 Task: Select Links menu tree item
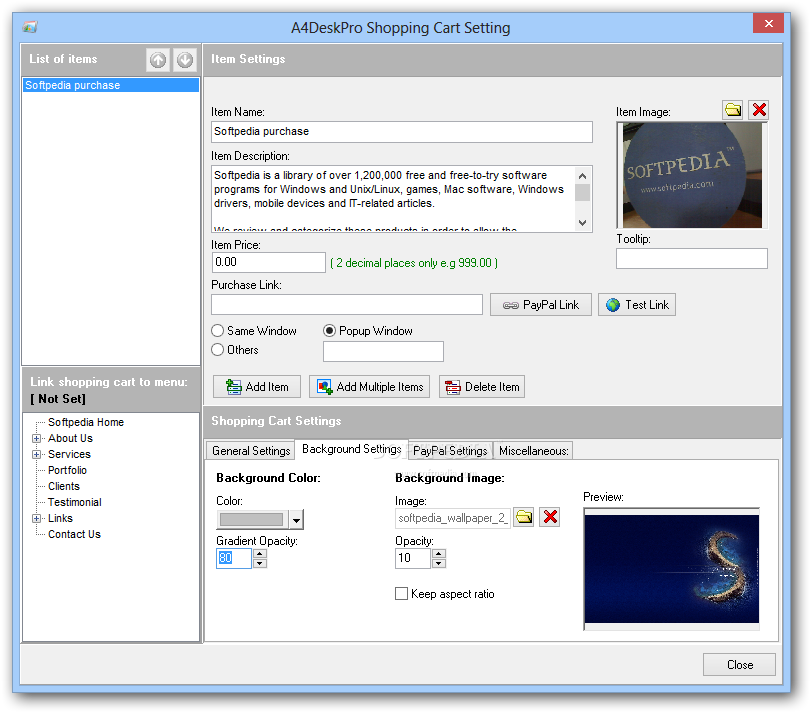tap(60, 519)
